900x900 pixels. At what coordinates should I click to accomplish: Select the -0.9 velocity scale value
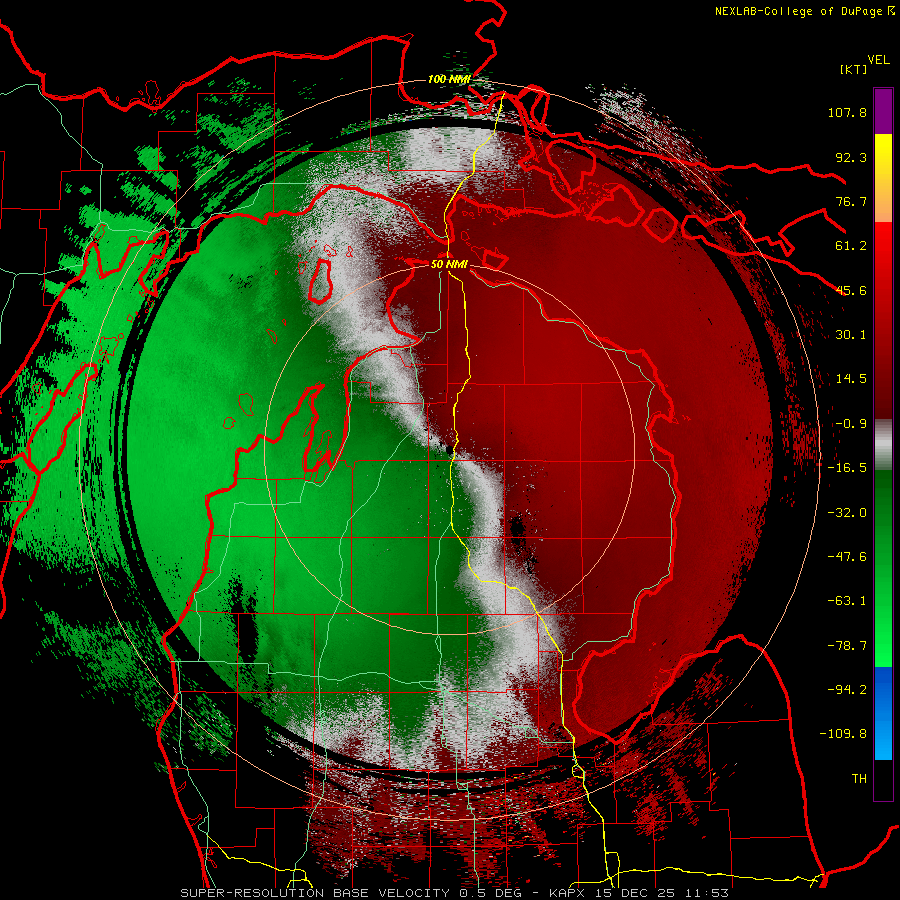click(x=851, y=424)
